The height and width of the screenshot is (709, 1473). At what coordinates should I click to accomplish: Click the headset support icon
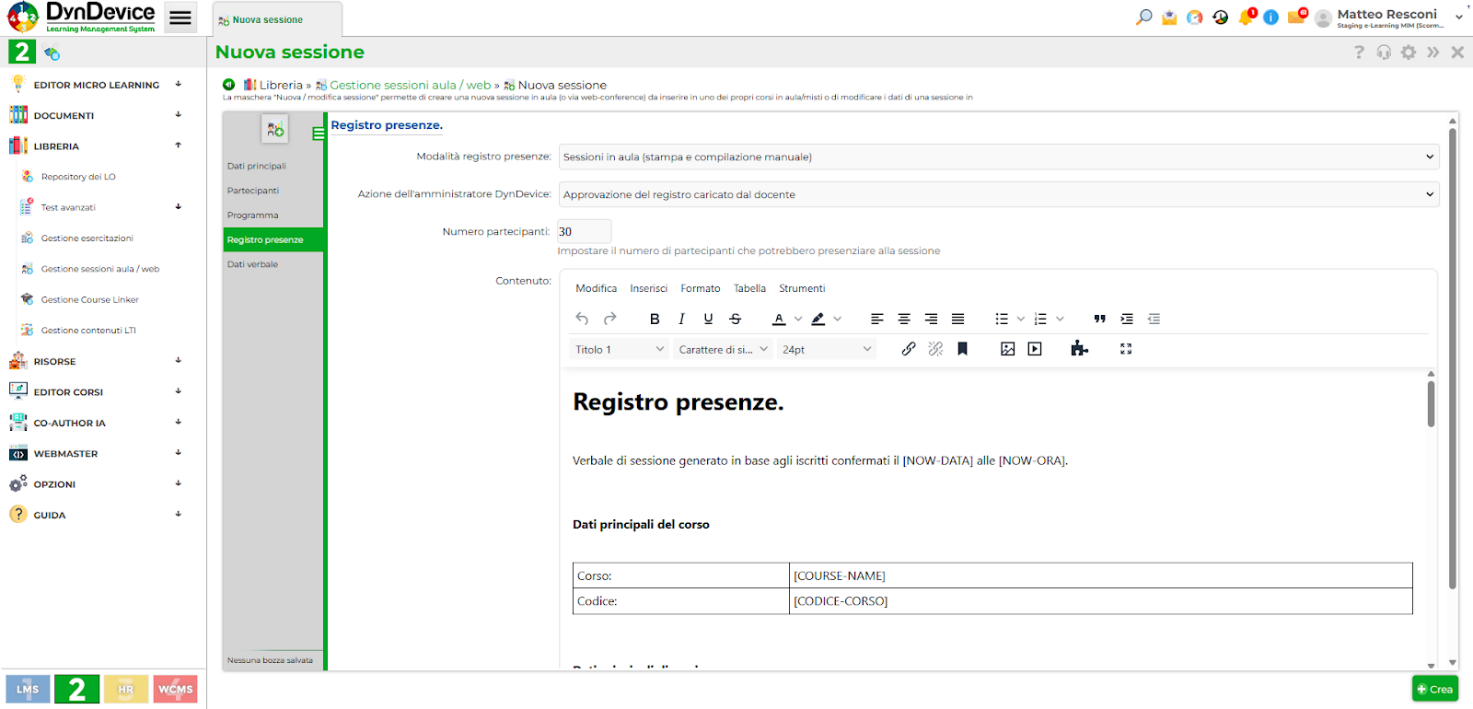pos(1383,52)
